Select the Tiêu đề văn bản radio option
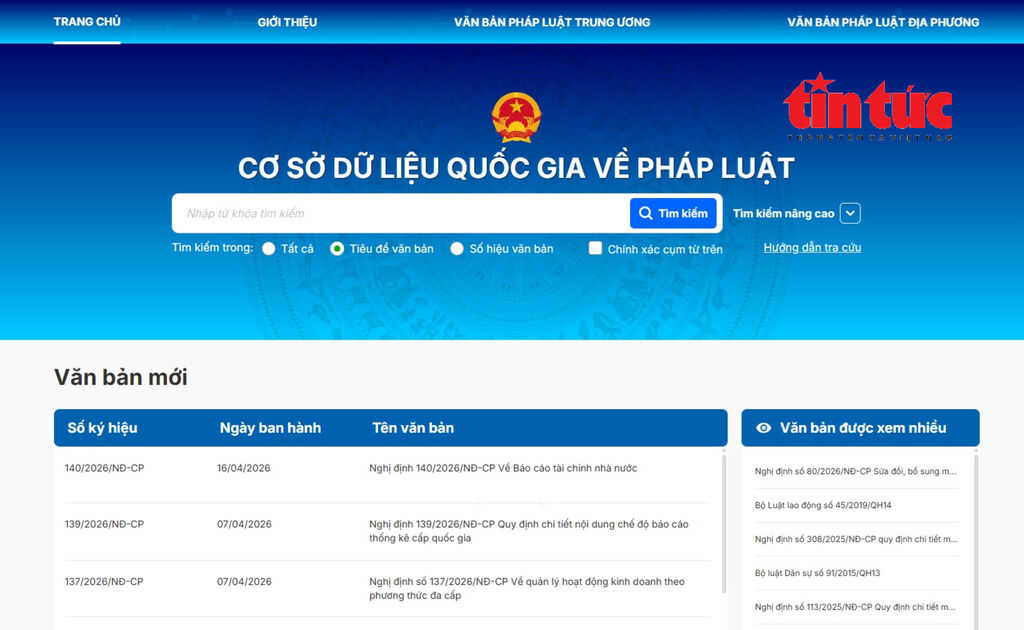1024x630 pixels. (337, 249)
